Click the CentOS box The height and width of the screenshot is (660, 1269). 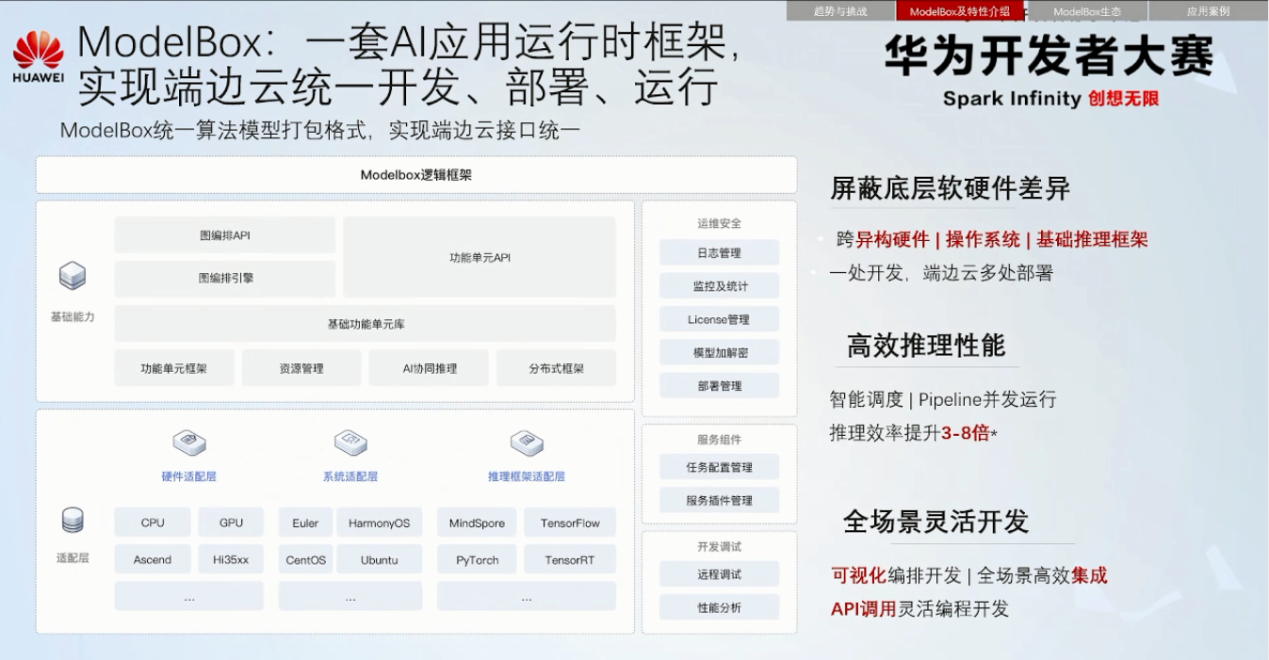[x=305, y=559]
